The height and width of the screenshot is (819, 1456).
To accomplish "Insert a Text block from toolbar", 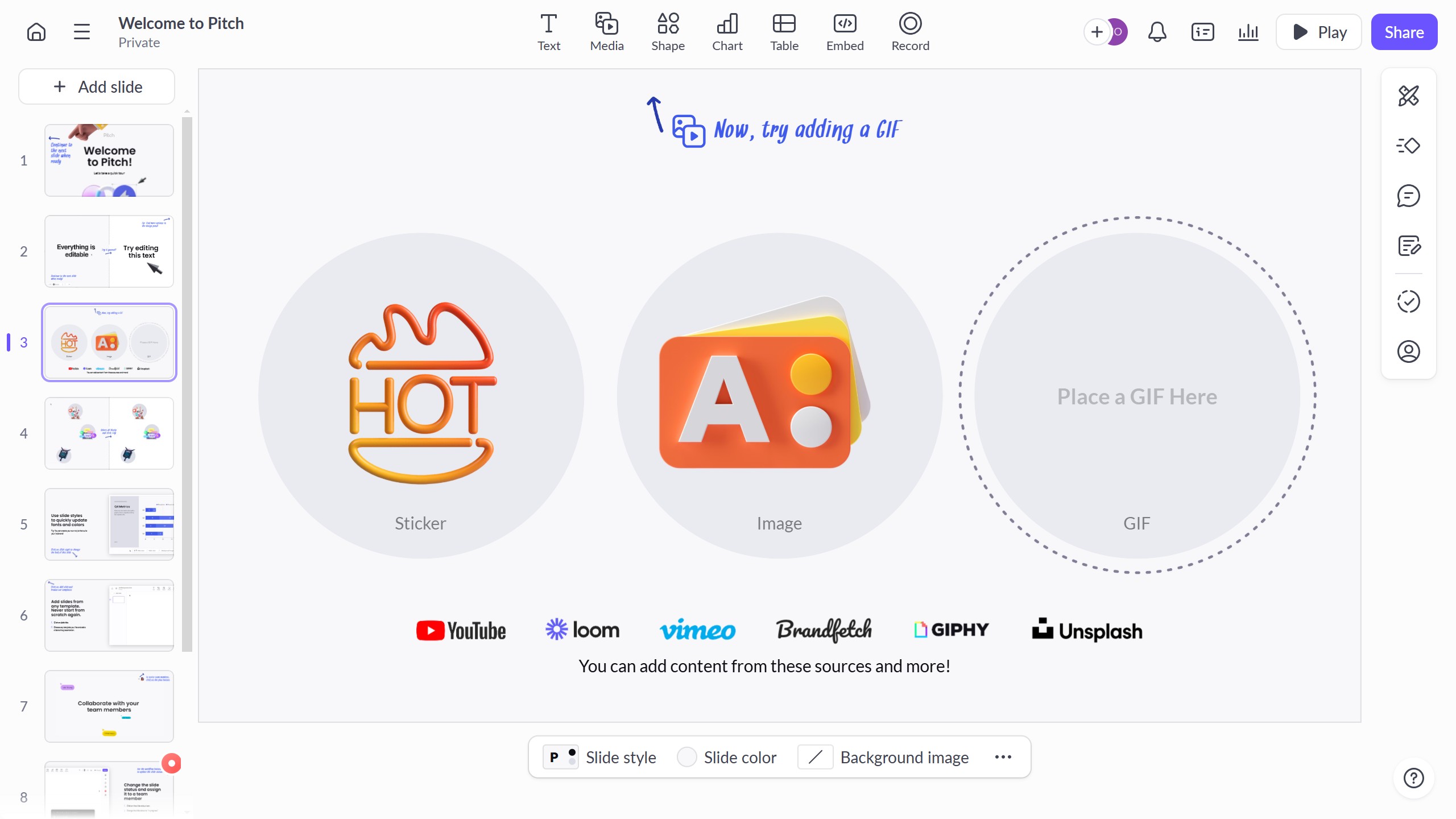I will pos(549,32).
